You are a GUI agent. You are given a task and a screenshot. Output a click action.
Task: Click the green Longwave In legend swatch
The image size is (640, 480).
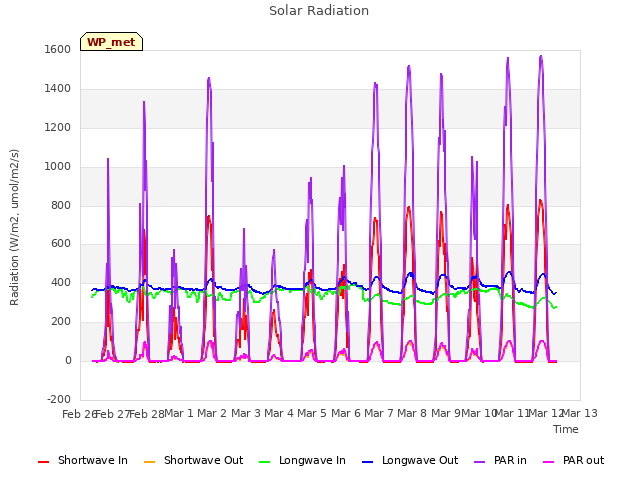point(264,462)
